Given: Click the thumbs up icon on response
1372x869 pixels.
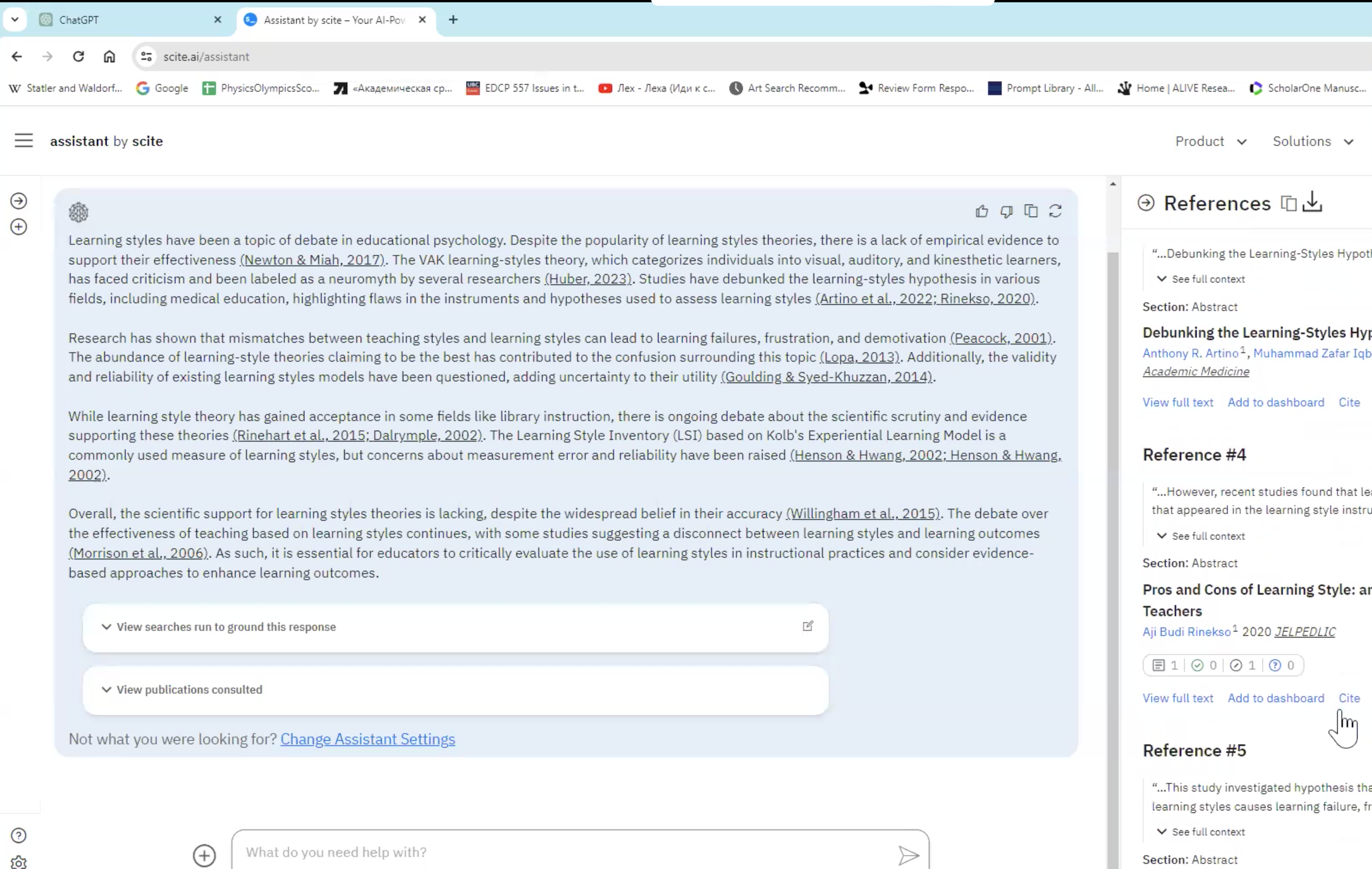Looking at the screenshot, I should pos(981,212).
